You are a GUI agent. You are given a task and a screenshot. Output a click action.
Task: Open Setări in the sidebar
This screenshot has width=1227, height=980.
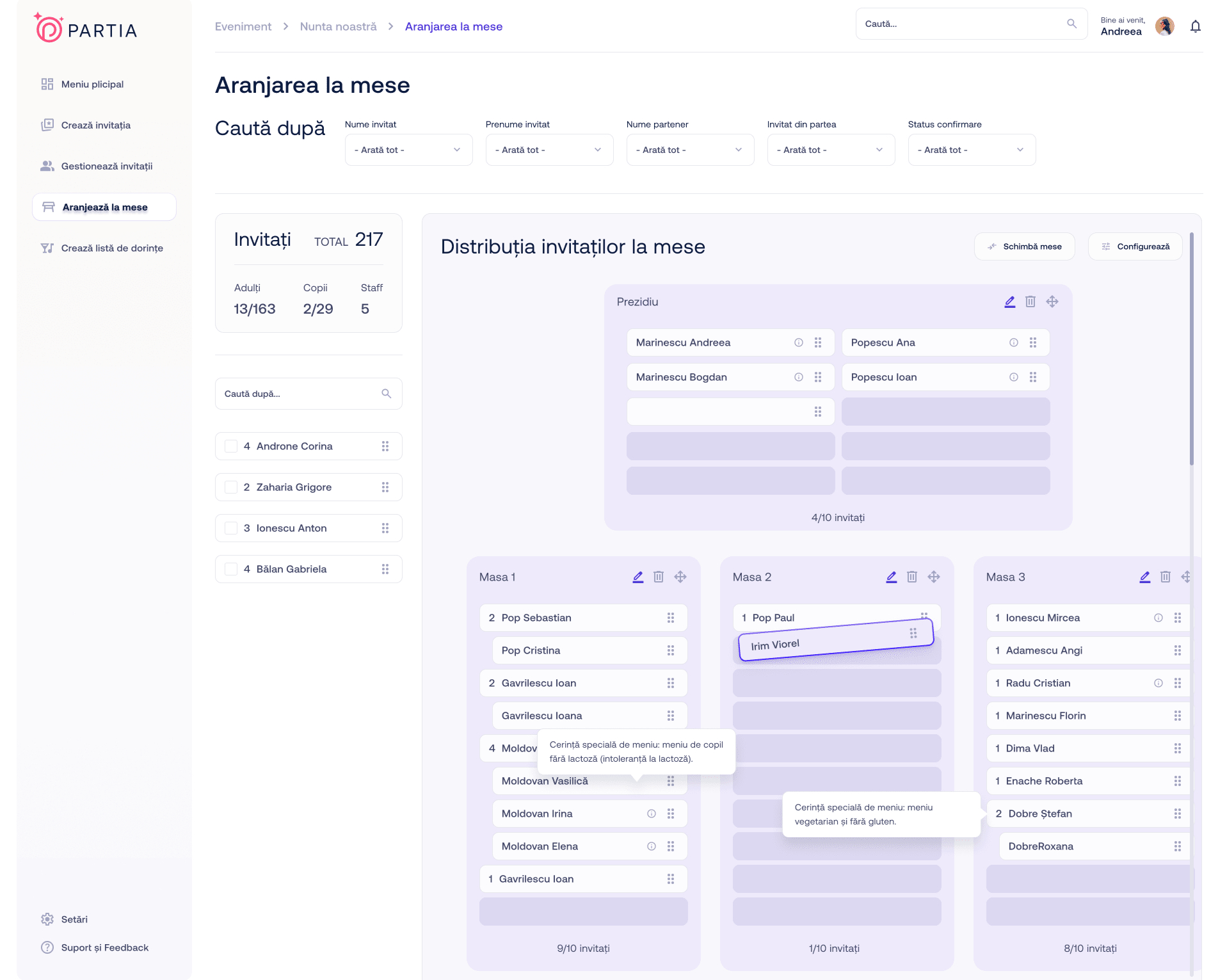point(64,919)
